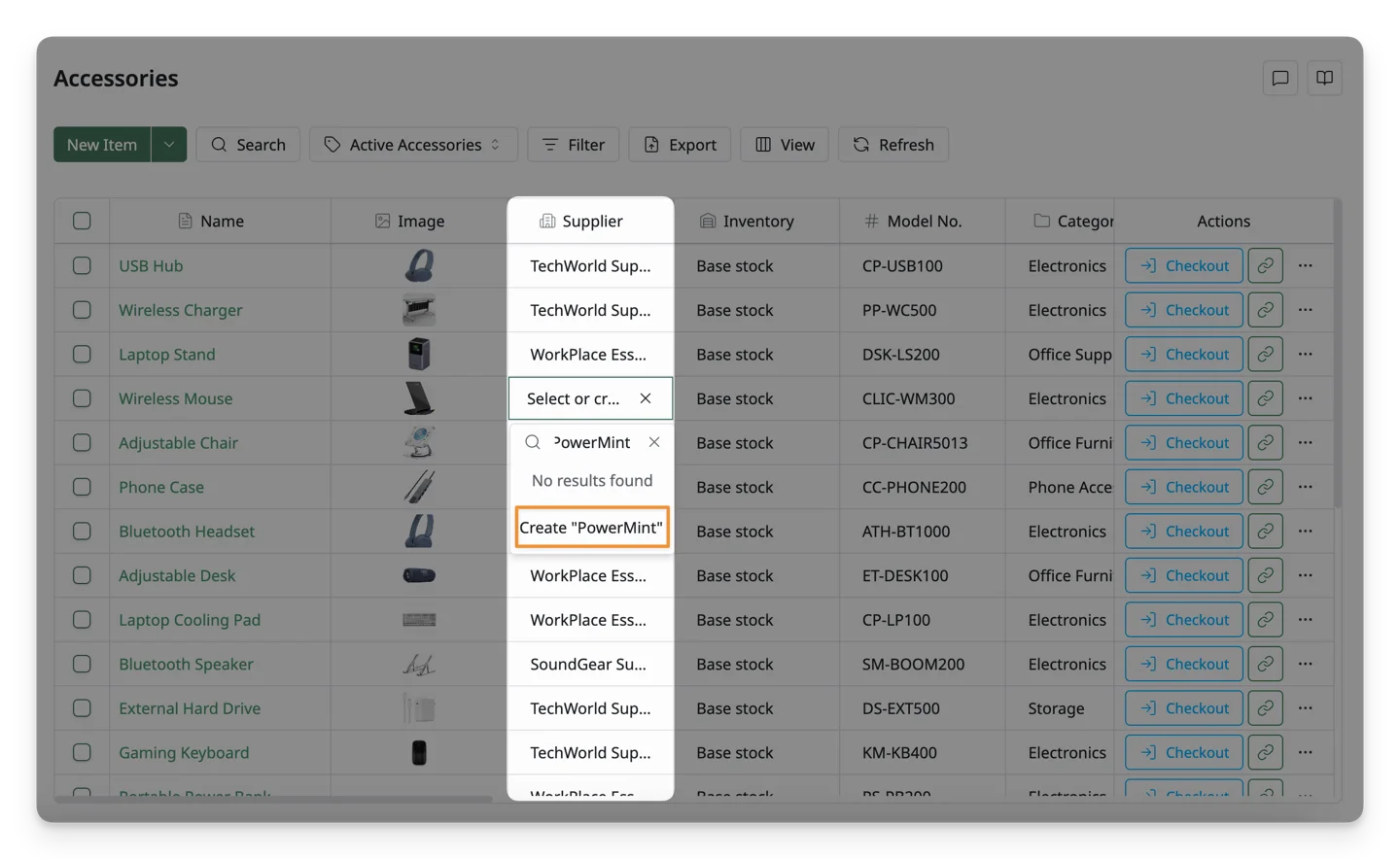This screenshot has width=1400, height=859.
Task: Open the Filter options
Action: coord(574,145)
